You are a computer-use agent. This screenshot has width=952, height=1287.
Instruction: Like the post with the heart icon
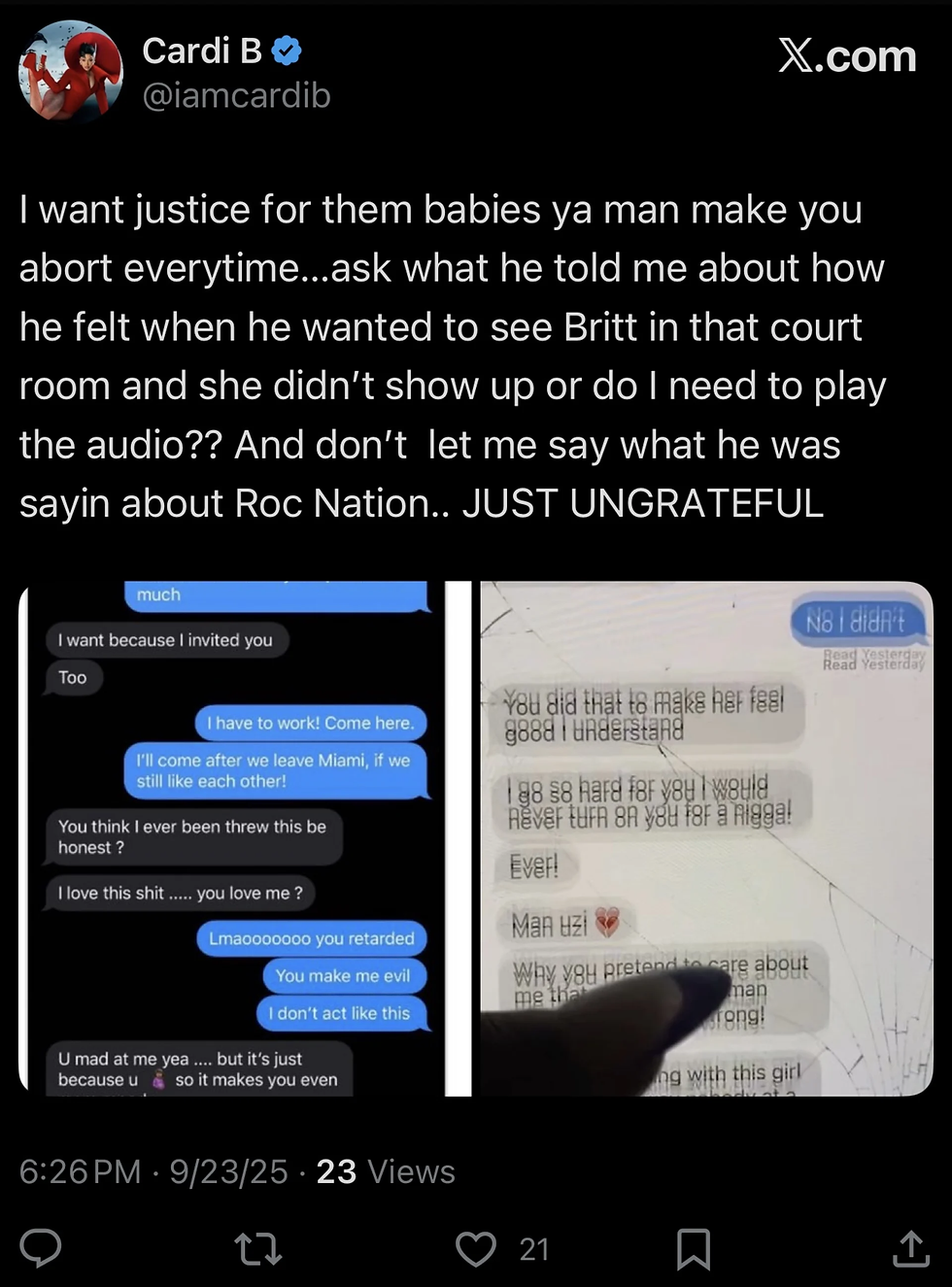476,1249
